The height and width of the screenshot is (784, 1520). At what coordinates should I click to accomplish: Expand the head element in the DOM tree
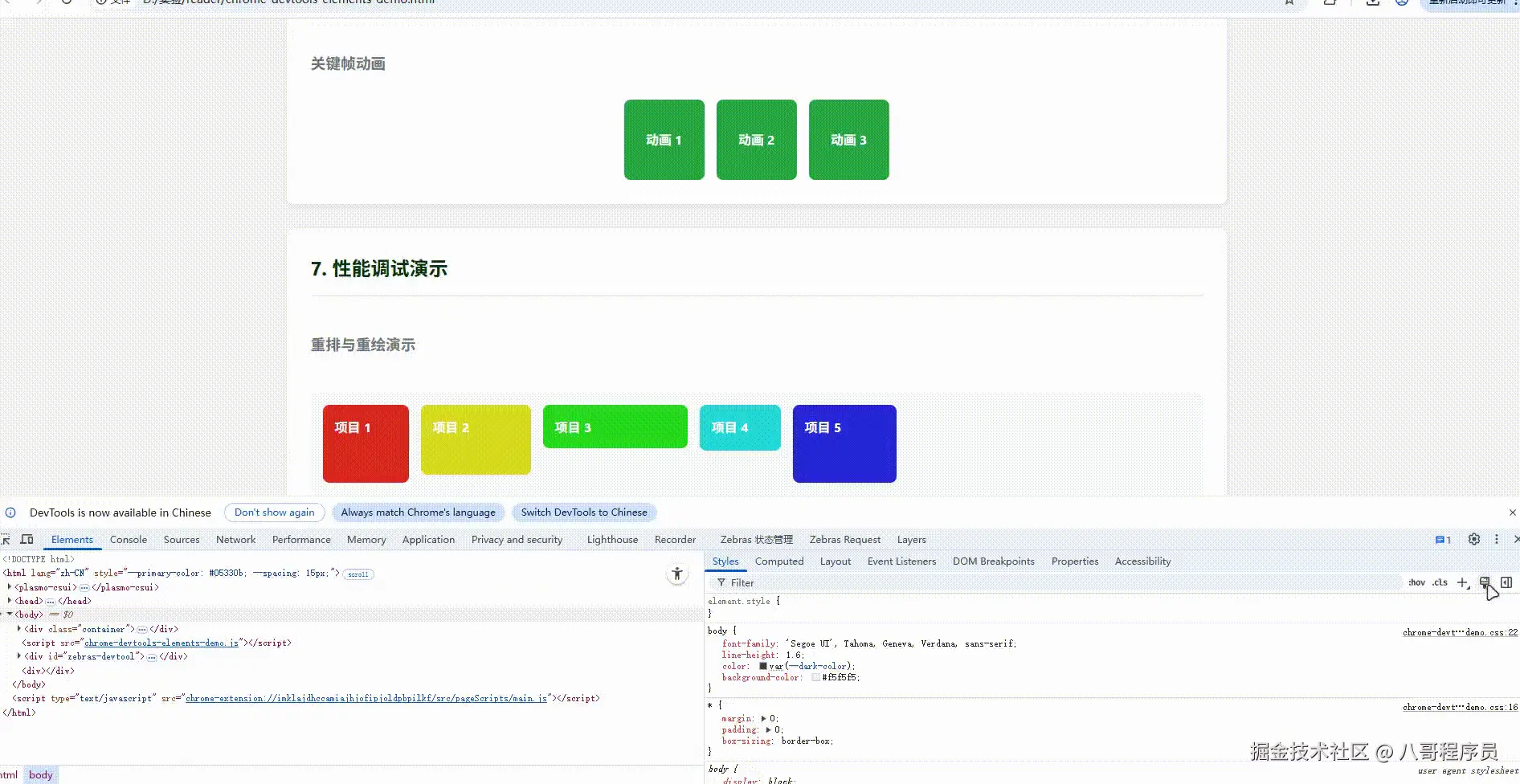(x=8, y=600)
